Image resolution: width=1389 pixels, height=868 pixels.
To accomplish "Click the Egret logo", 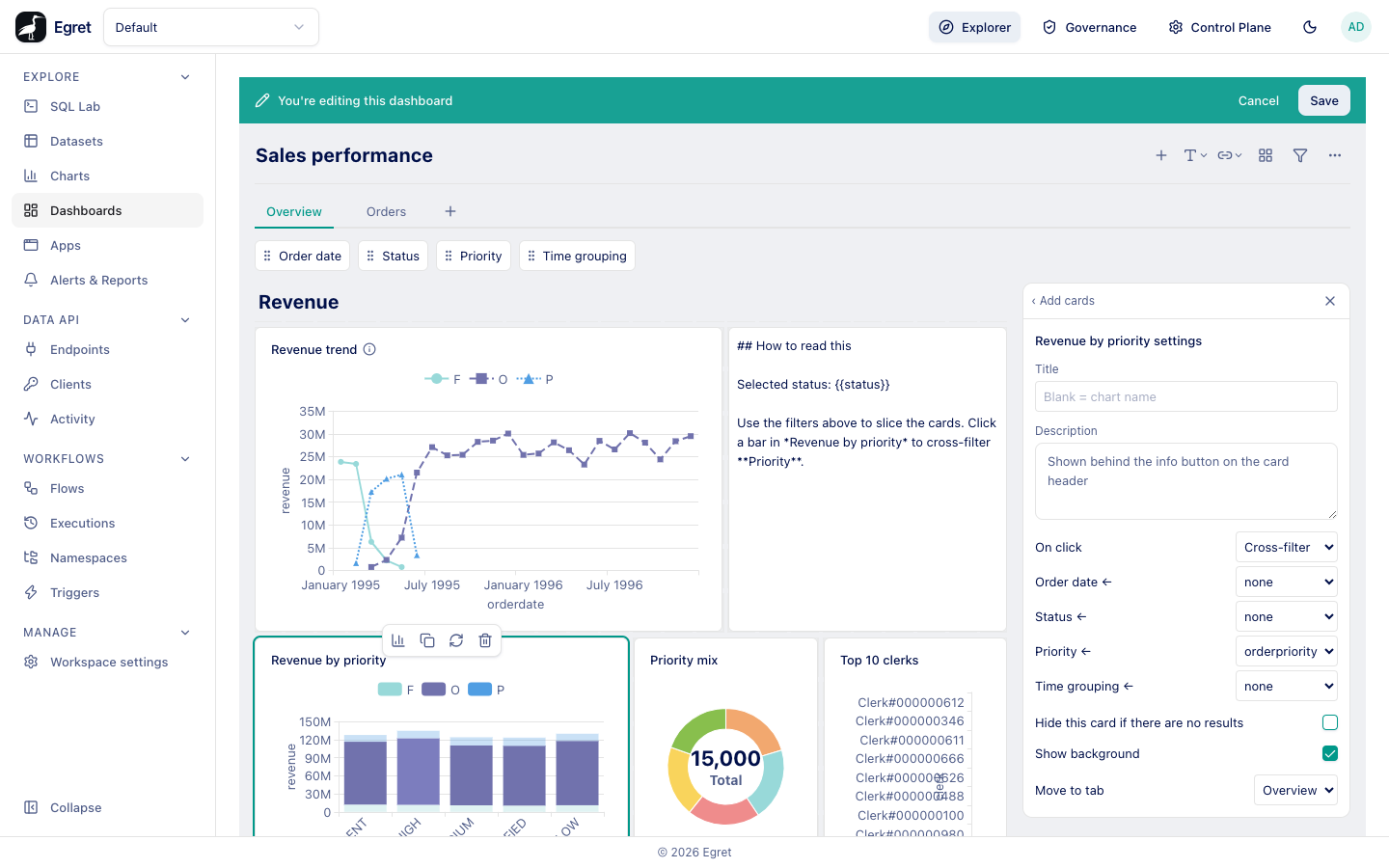I will pos(31,27).
